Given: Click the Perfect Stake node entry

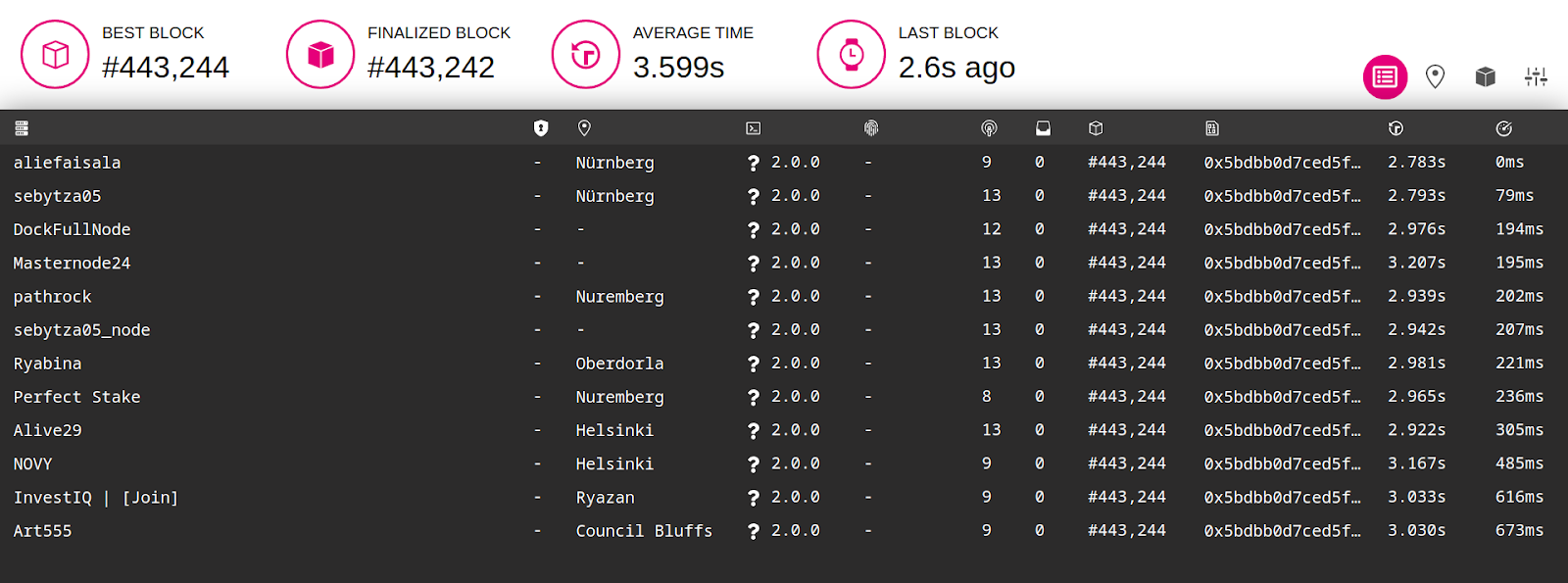Looking at the screenshot, I should click(x=76, y=397).
